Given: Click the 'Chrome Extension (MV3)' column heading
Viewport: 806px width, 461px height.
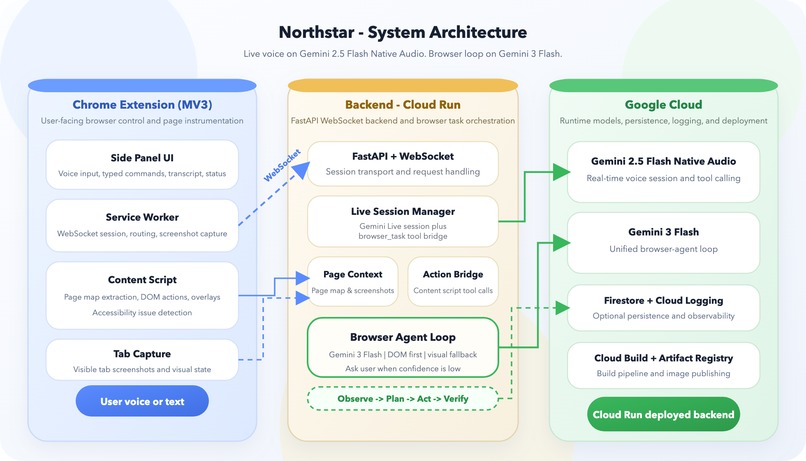Looking at the screenshot, I should coord(142,104).
